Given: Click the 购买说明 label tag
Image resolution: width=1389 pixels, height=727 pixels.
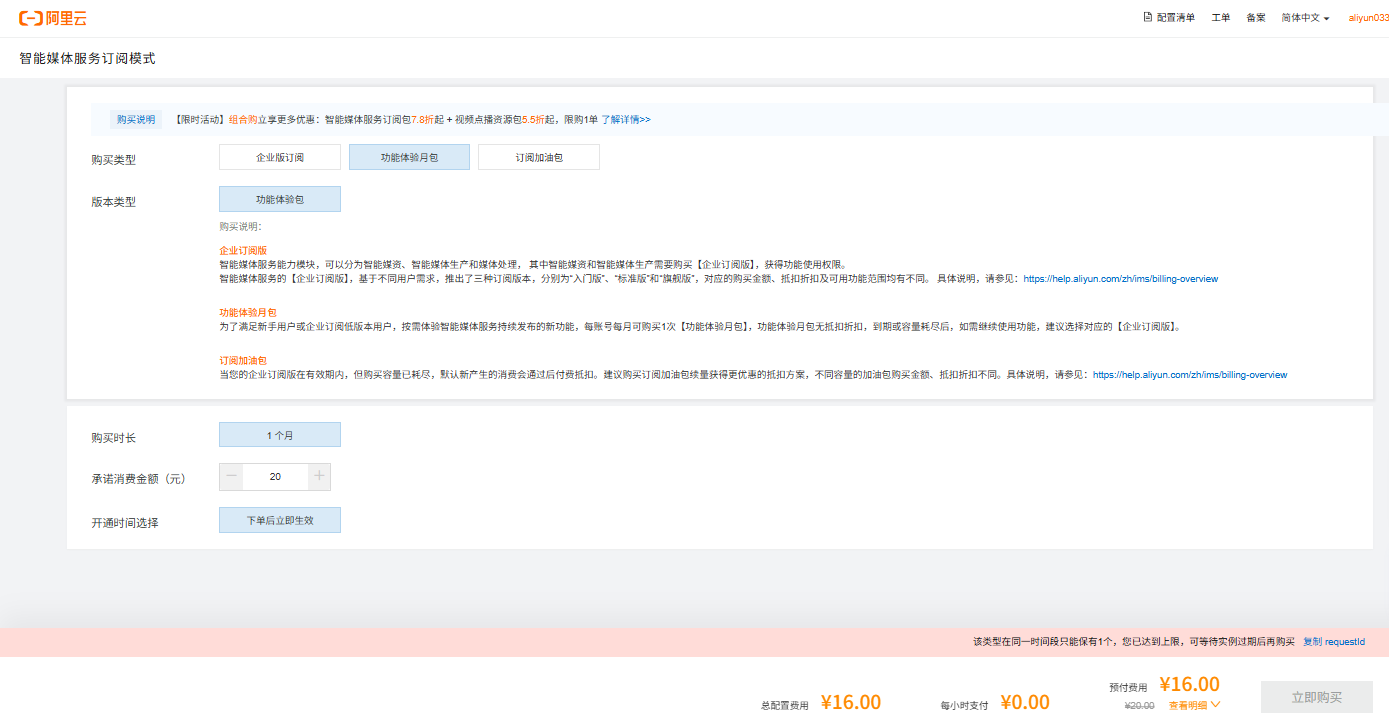Looking at the screenshot, I should [136, 119].
